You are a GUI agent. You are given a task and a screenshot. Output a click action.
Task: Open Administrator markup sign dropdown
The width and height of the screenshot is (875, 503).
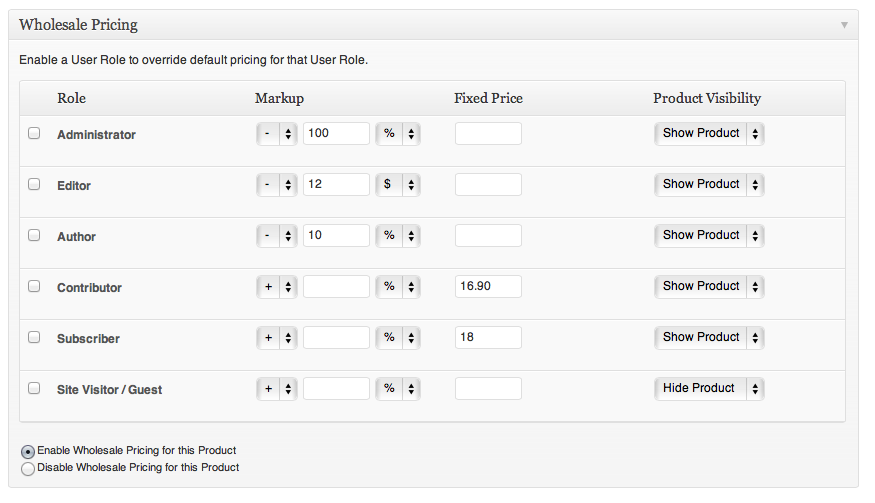[x=277, y=134]
